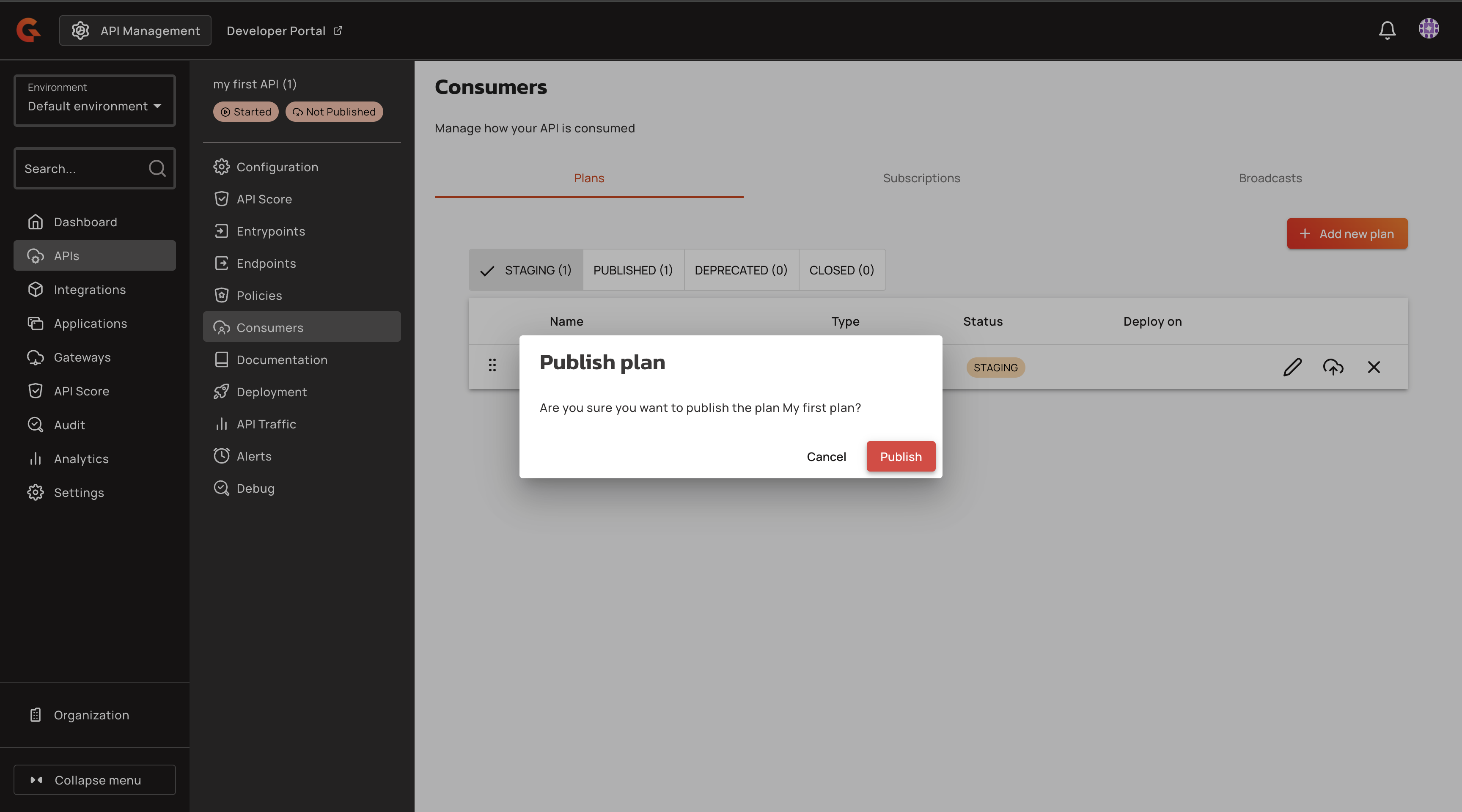Confirm with the Publish button

click(x=900, y=457)
